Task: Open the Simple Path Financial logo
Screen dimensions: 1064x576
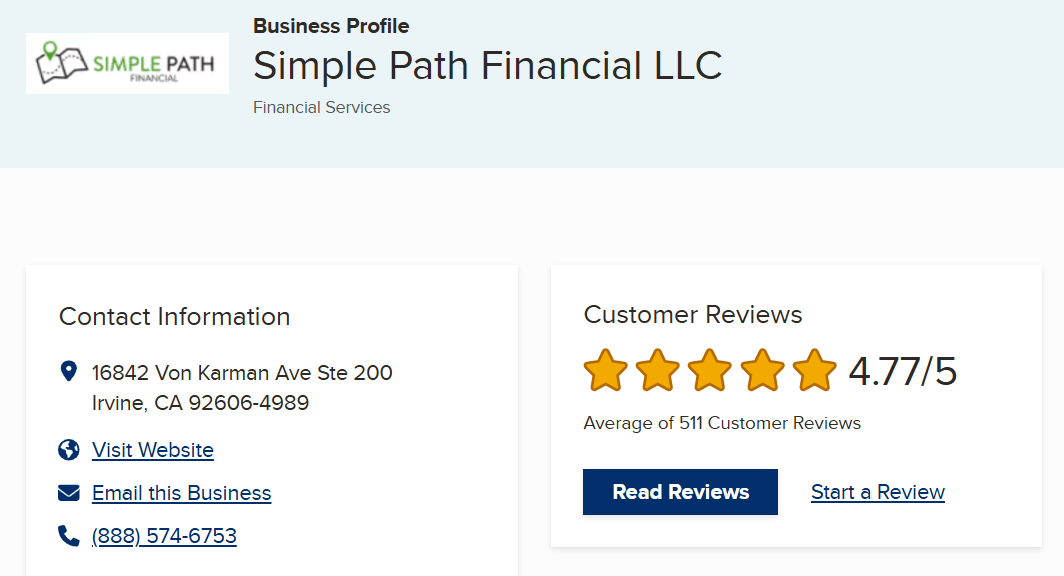Action: [x=127, y=62]
